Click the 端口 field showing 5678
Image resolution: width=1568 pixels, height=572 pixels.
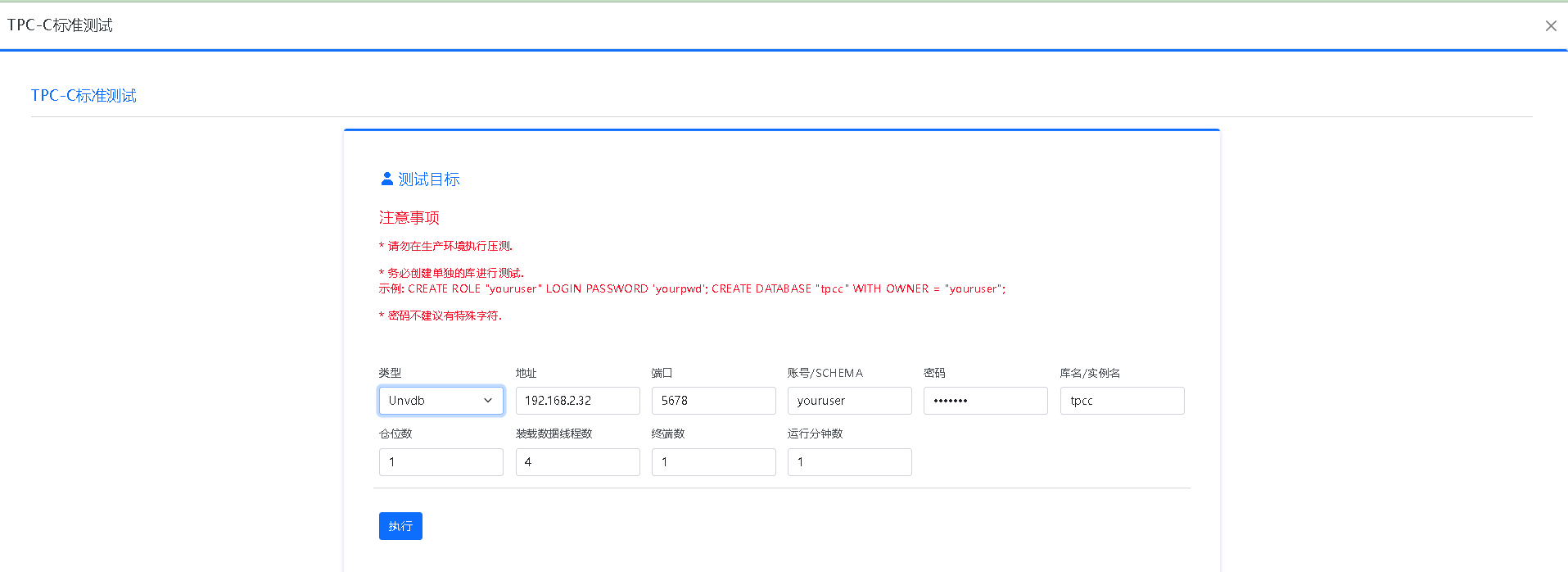tap(713, 401)
